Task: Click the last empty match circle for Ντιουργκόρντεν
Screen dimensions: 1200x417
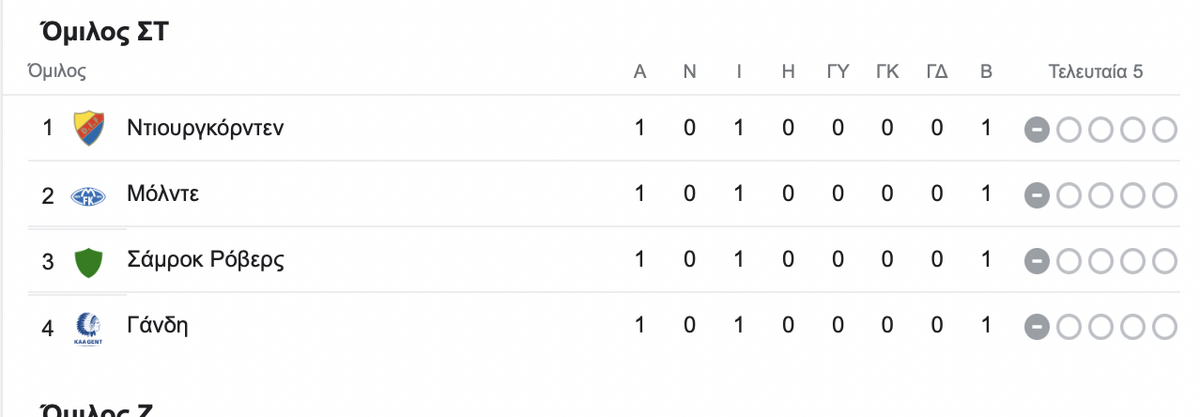Action: coord(1165,129)
